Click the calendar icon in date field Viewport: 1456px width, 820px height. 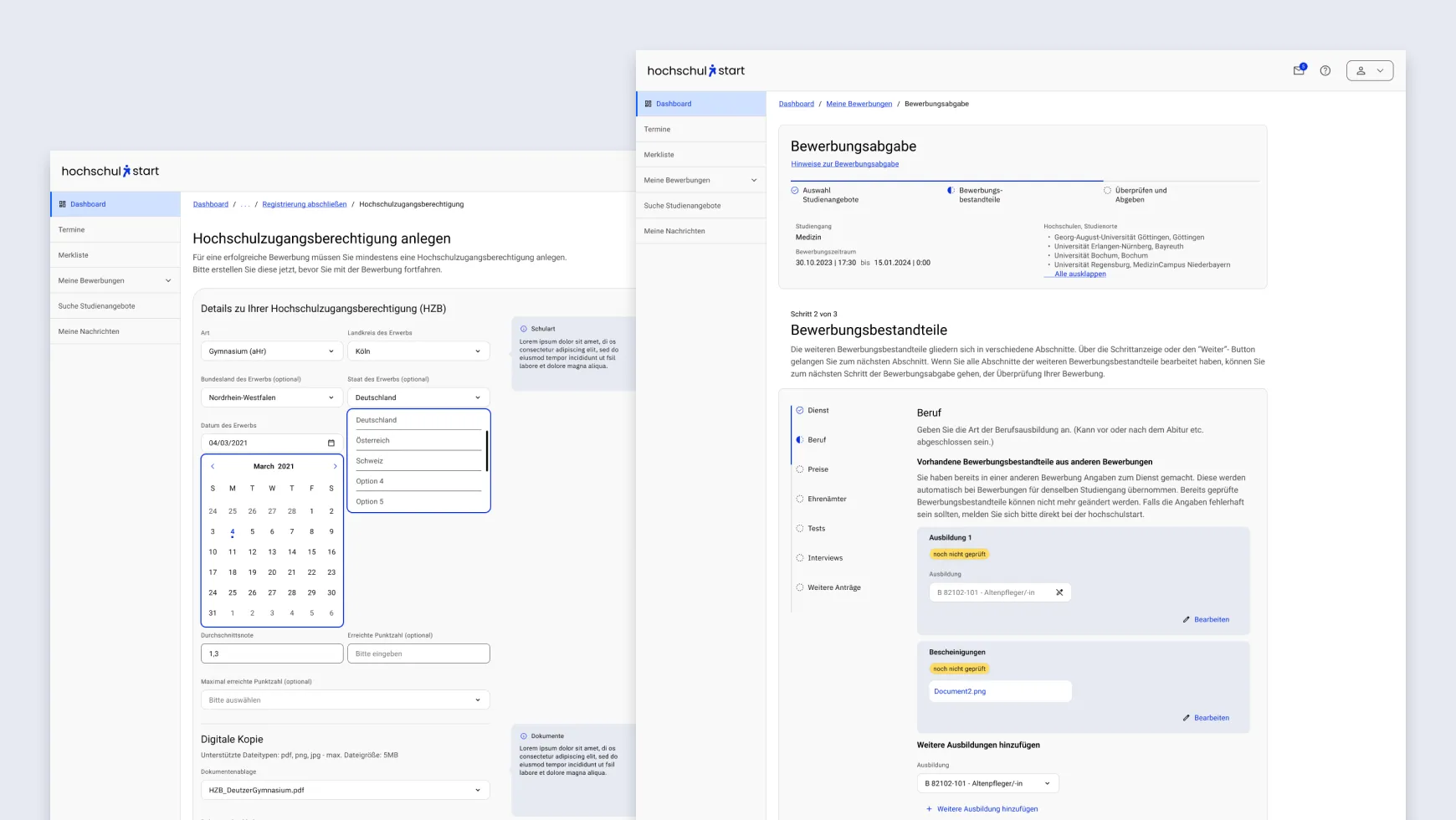pos(331,443)
